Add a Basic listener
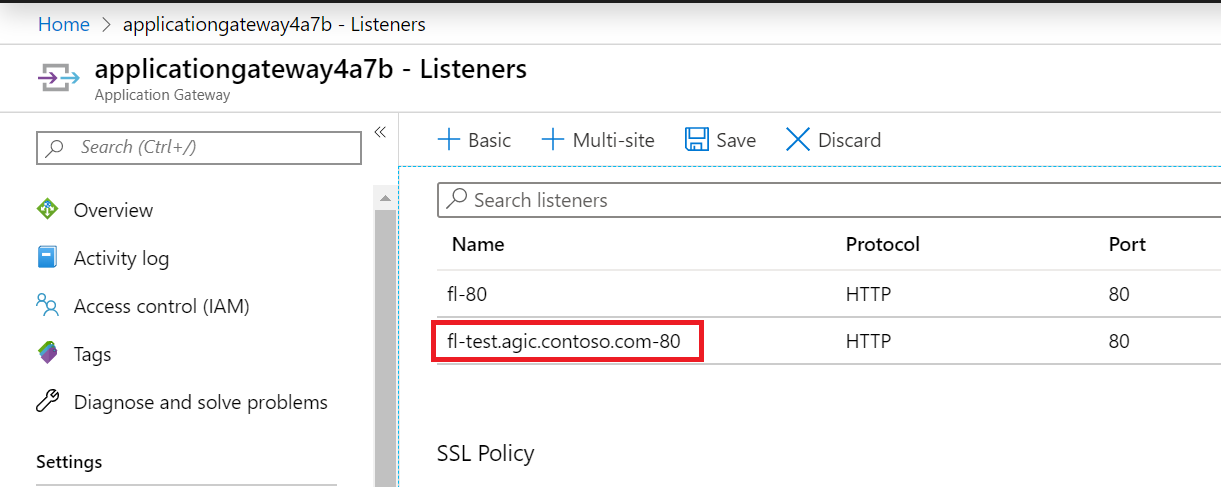This screenshot has height=487, width=1221. pos(475,140)
